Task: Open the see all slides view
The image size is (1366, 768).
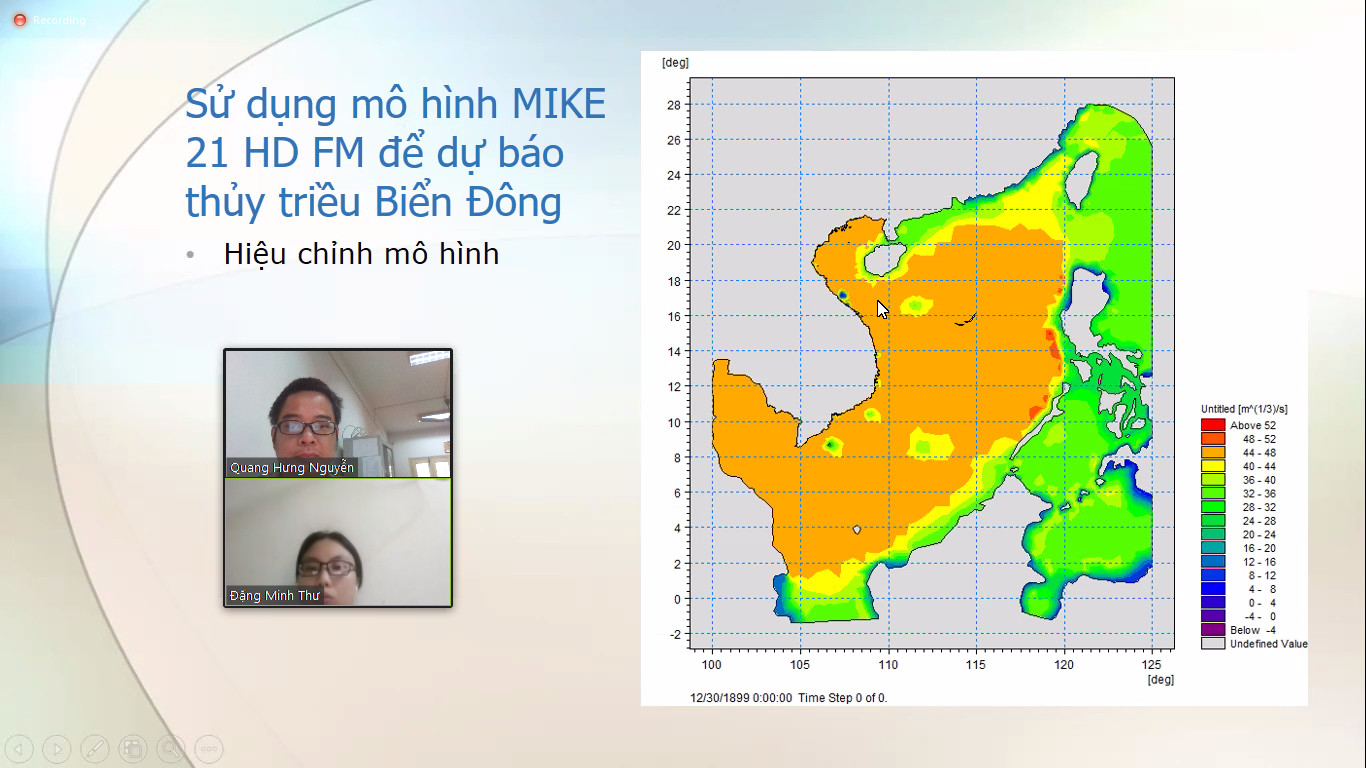Action: click(x=133, y=748)
